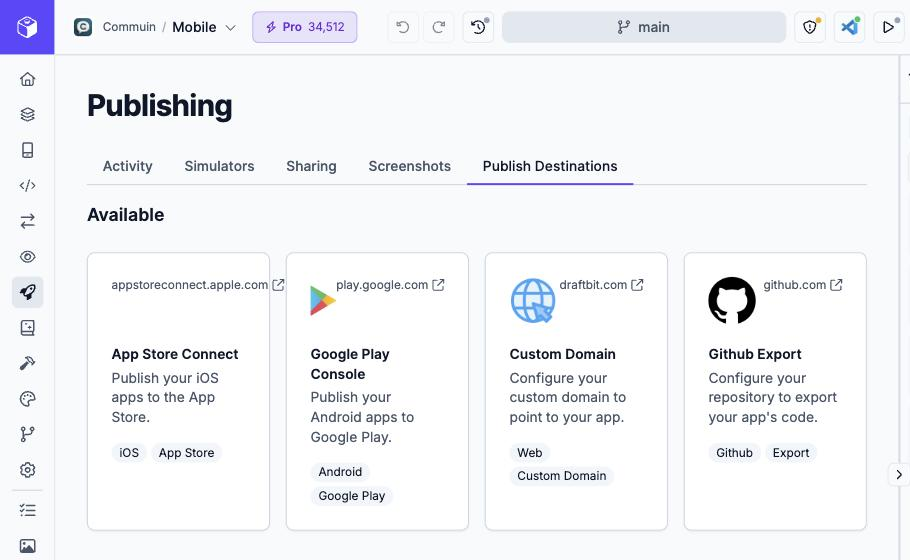The width and height of the screenshot is (910, 560).
Task: Click the Communin workspace avatar icon
Action: (x=83, y=27)
